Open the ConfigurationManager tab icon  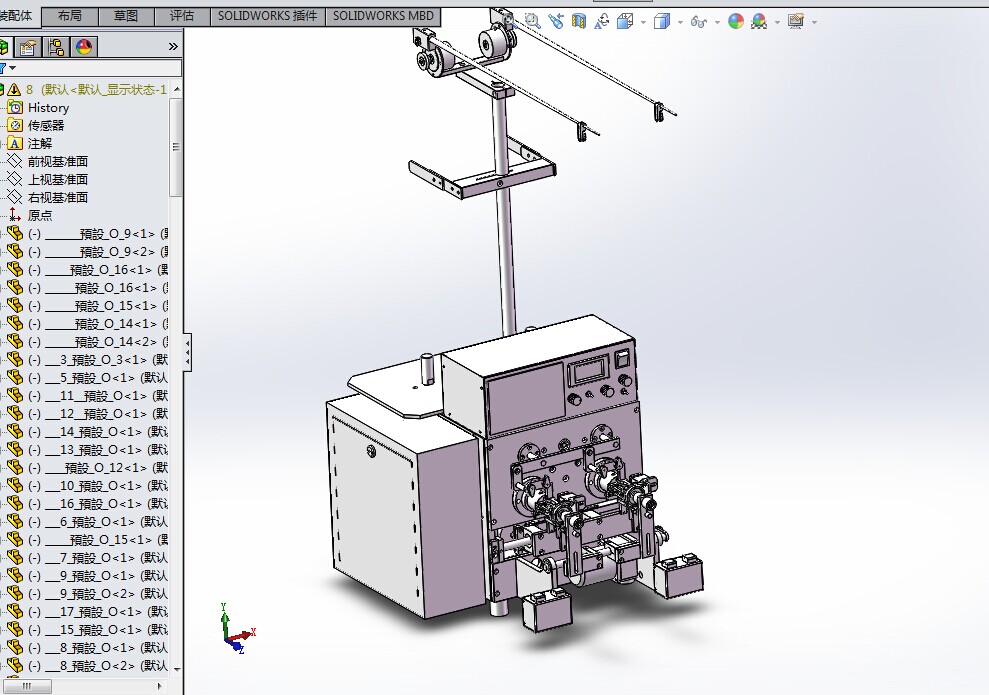point(56,47)
